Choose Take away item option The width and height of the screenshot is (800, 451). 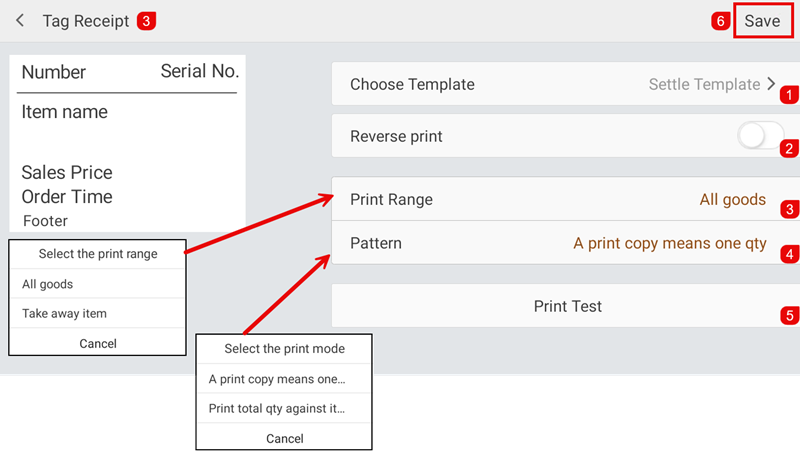97,313
